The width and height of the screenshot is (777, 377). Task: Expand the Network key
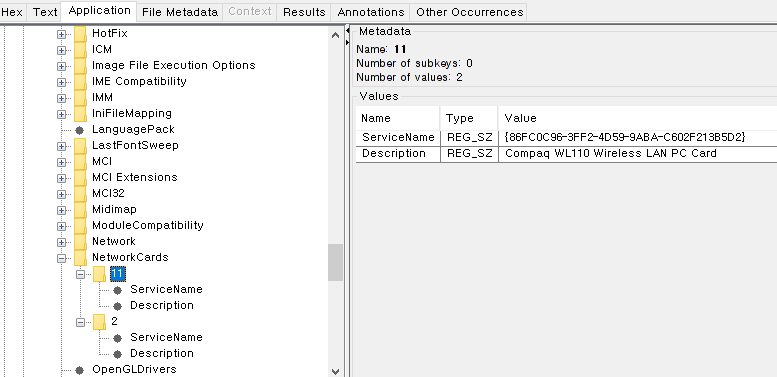pos(61,242)
